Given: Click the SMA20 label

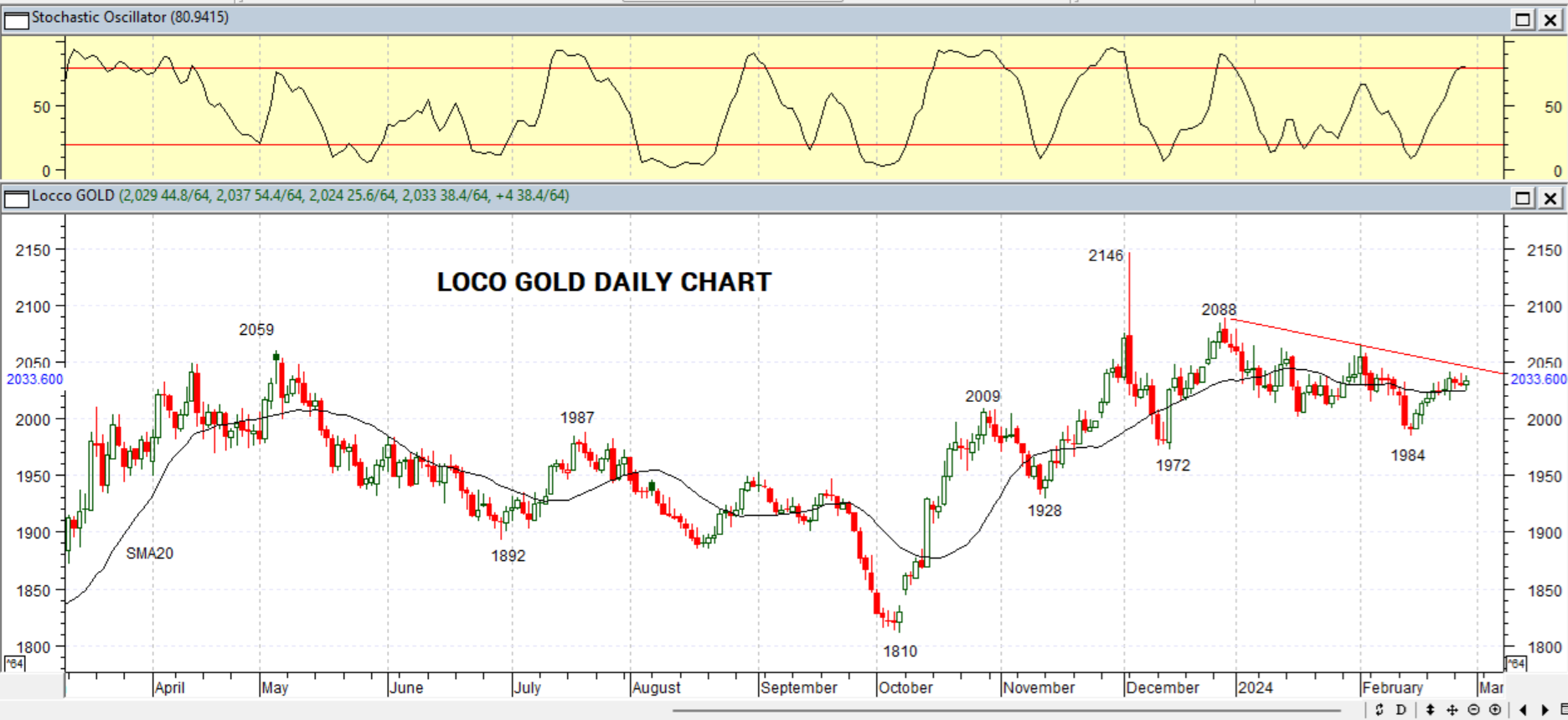Looking at the screenshot, I should (150, 553).
